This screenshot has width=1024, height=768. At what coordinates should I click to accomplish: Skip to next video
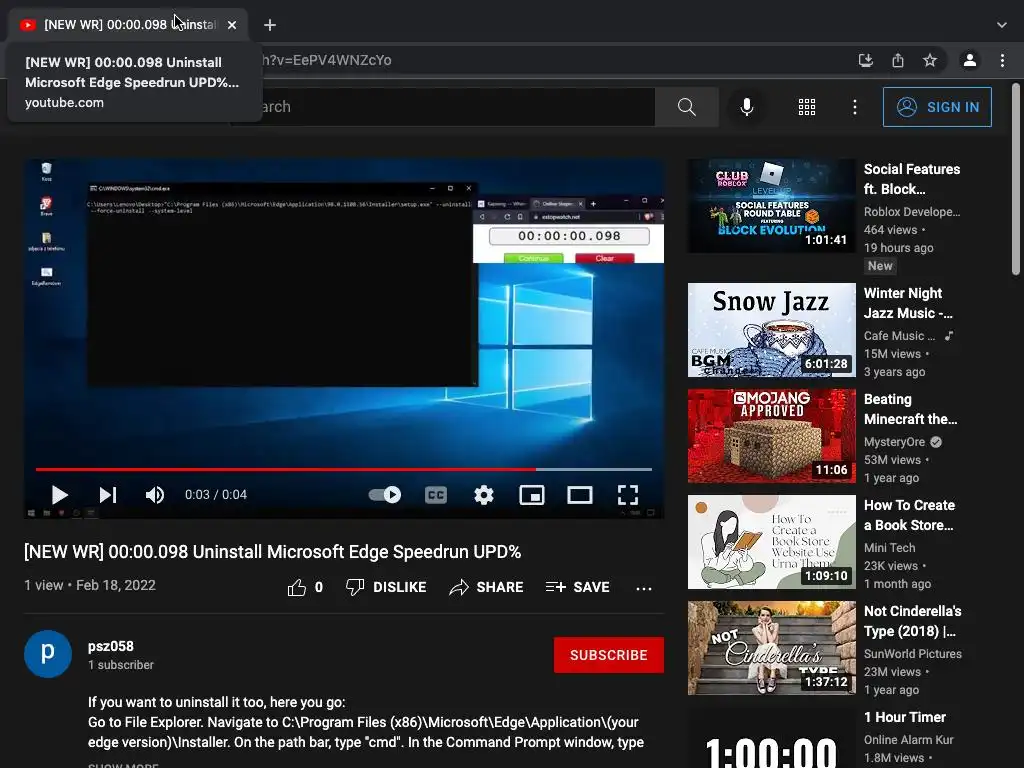point(108,495)
